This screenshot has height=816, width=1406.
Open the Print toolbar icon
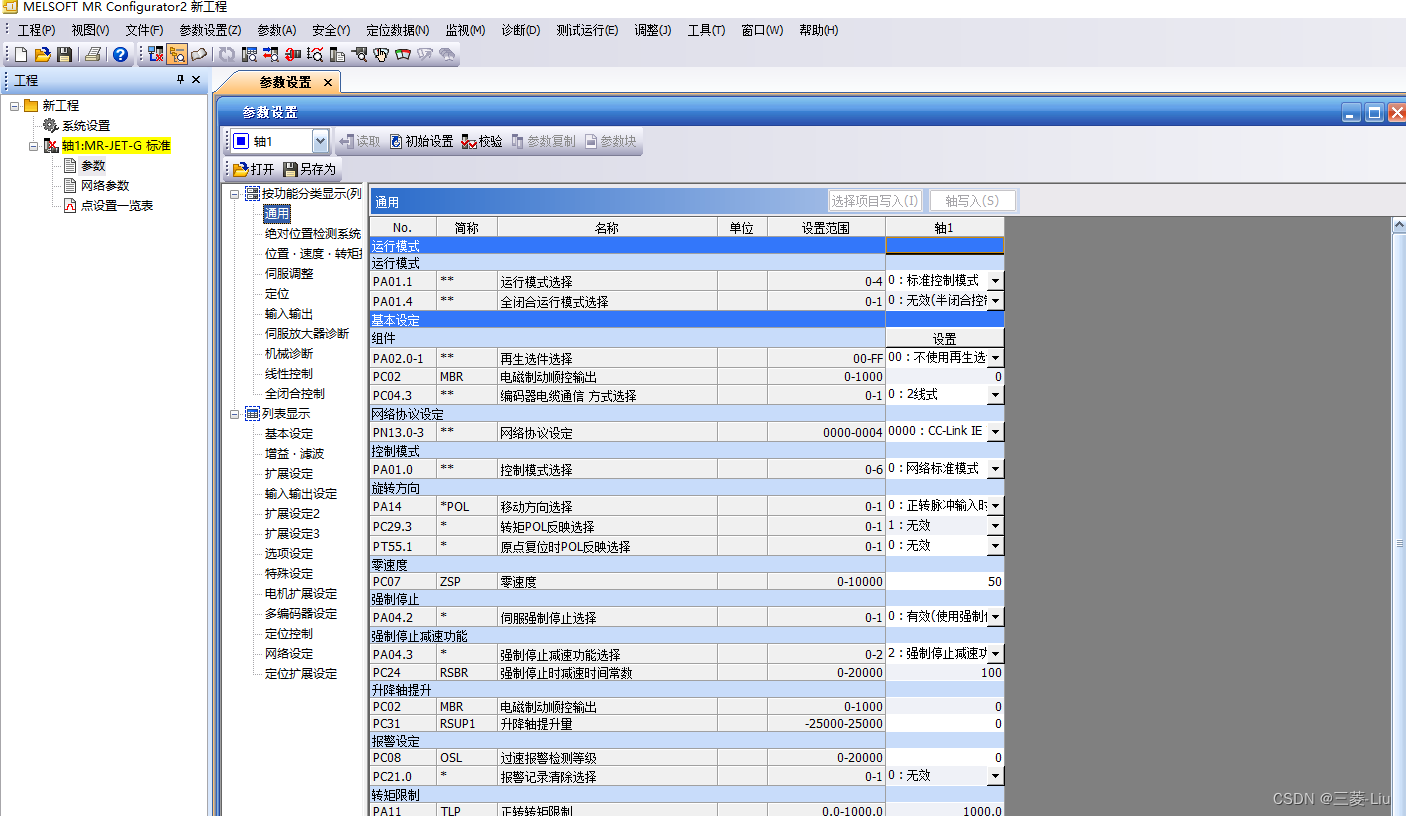pyautogui.click(x=90, y=54)
